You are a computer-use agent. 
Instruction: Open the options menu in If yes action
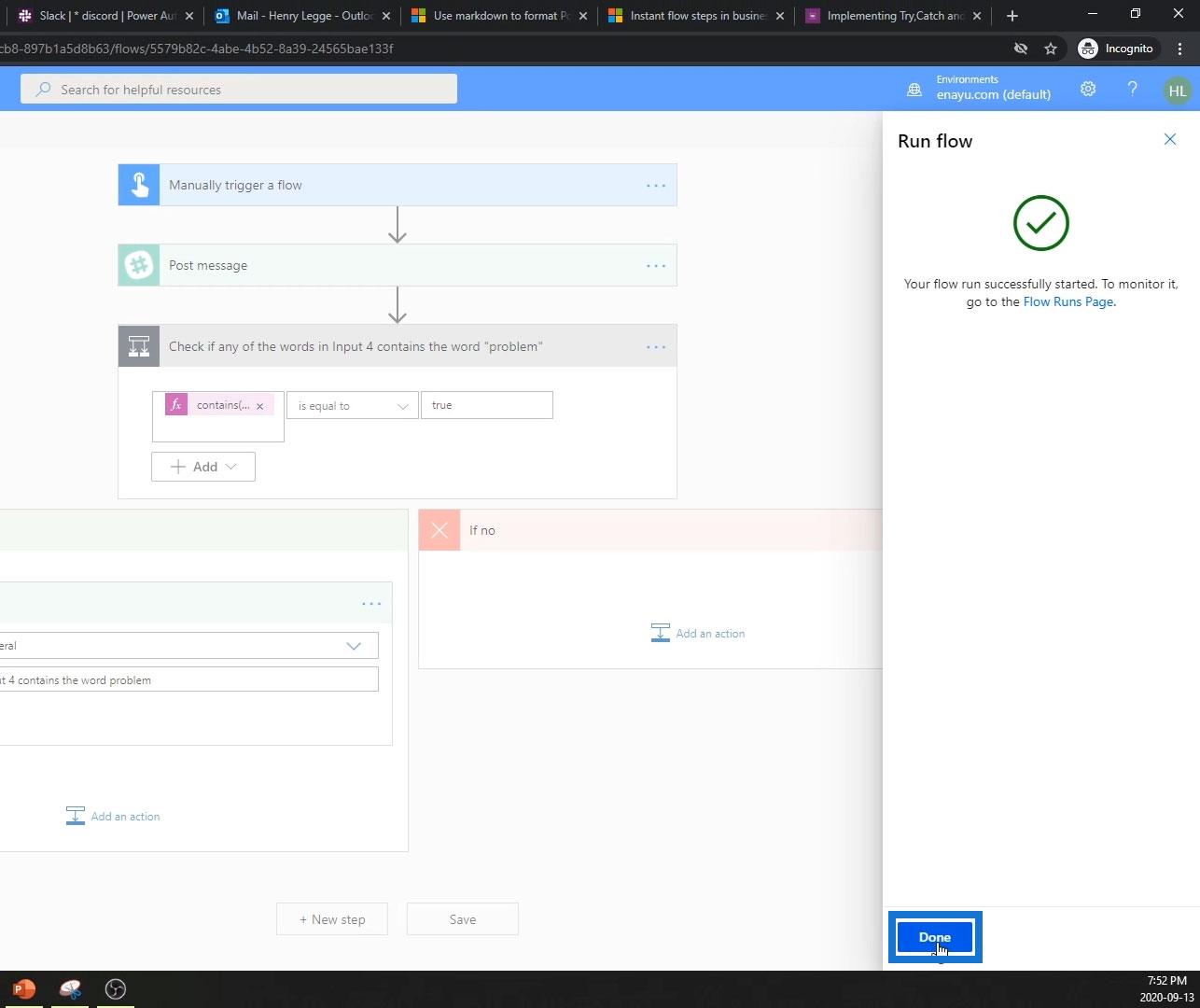point(371,604)
